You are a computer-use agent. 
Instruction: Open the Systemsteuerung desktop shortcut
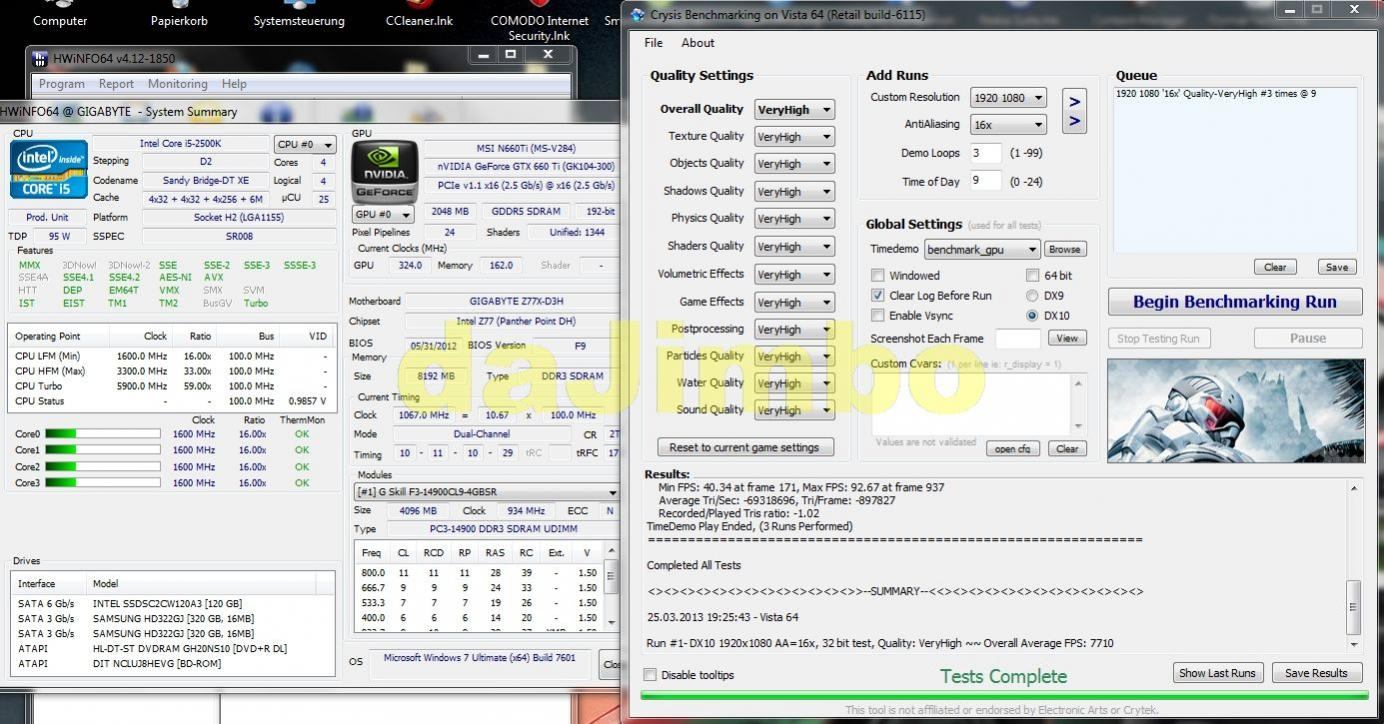coord(299,14)
